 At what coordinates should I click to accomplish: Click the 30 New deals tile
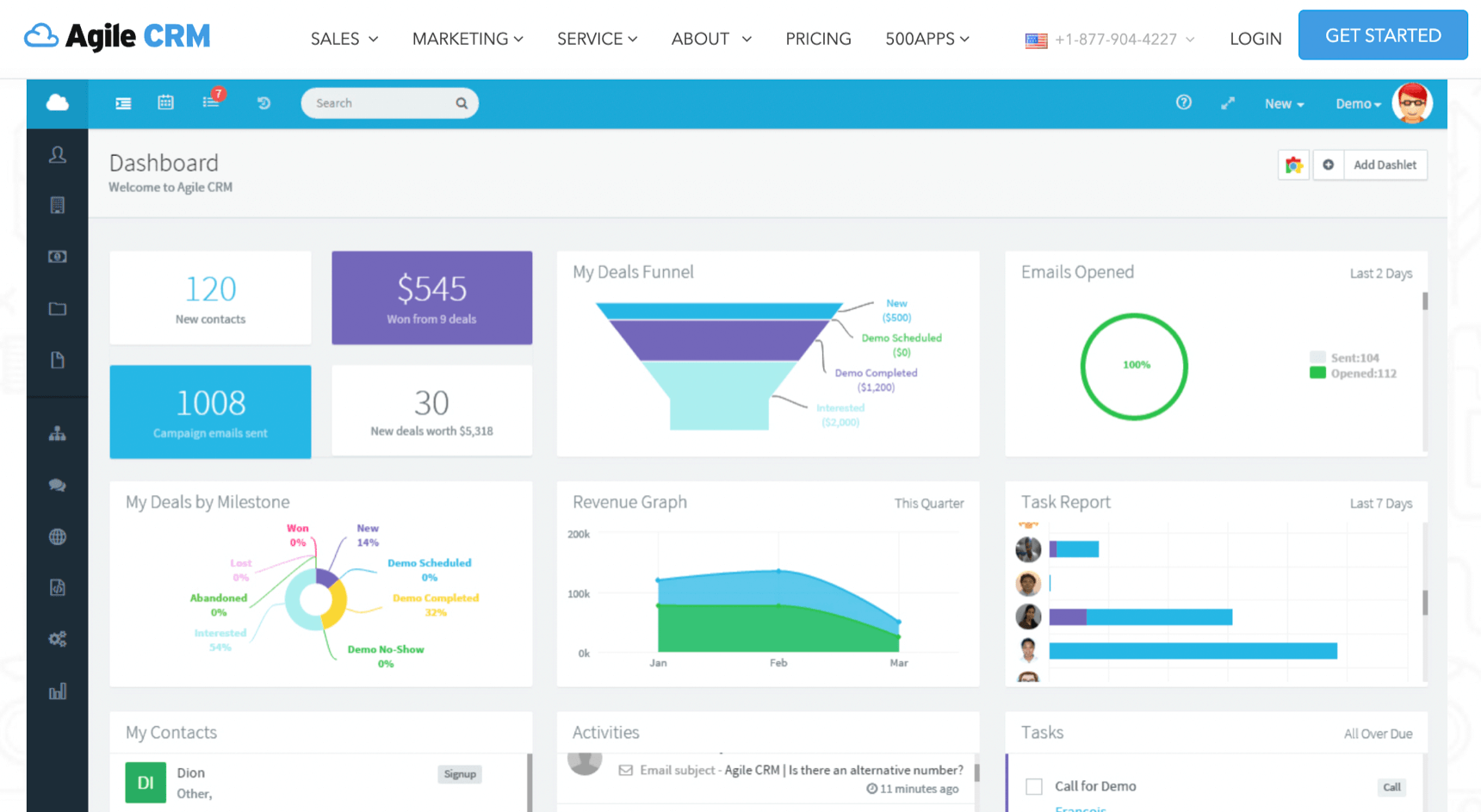[431, 412]
